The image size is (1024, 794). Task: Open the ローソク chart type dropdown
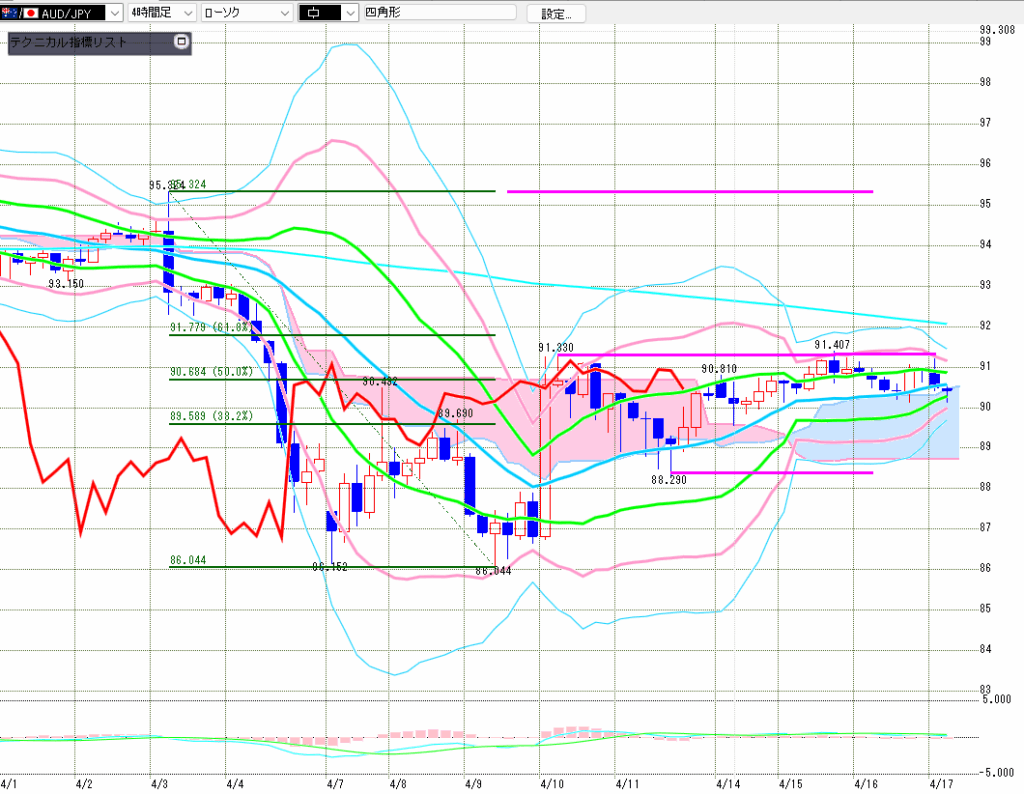point(247,12)
